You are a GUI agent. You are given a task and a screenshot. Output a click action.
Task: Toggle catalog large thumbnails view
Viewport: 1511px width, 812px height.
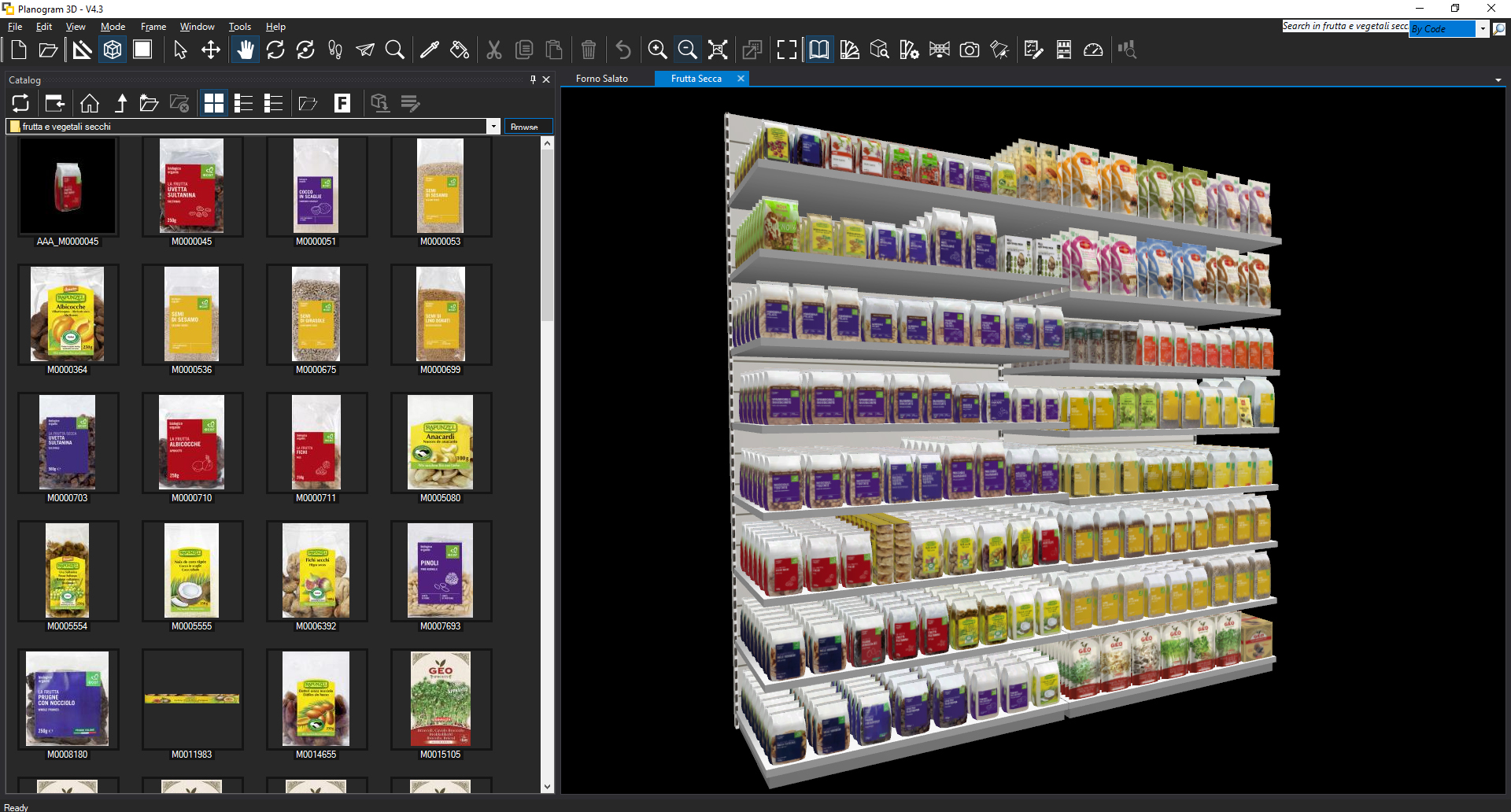(213, 103)
